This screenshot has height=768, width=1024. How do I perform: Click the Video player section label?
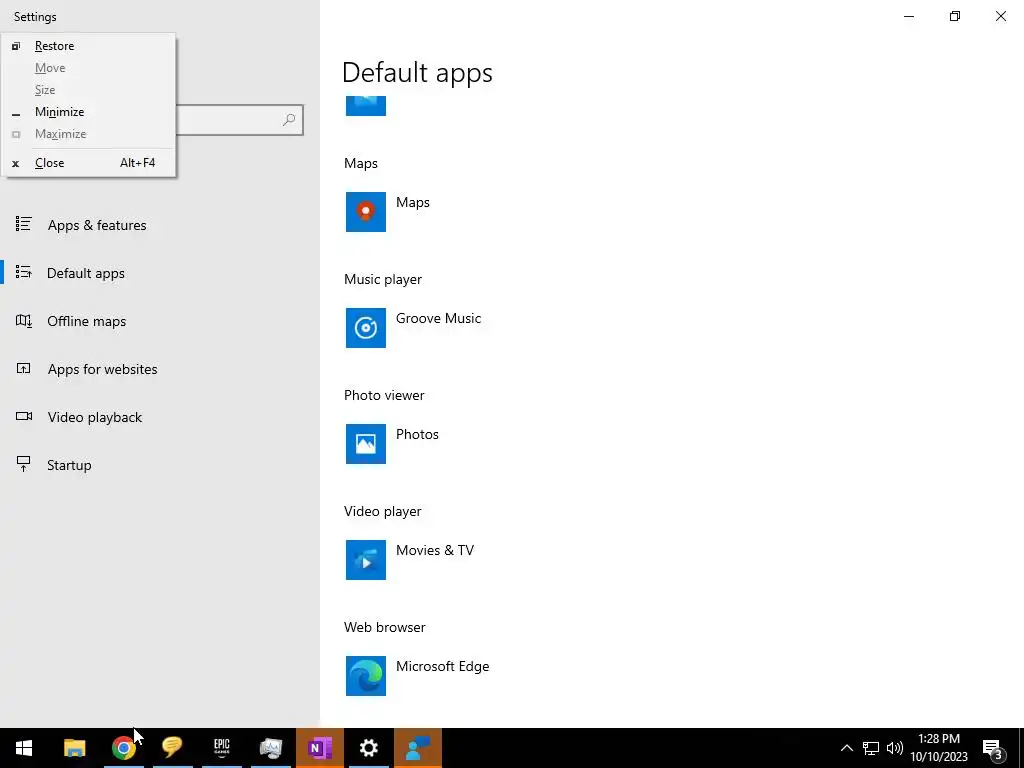point(383,511)
